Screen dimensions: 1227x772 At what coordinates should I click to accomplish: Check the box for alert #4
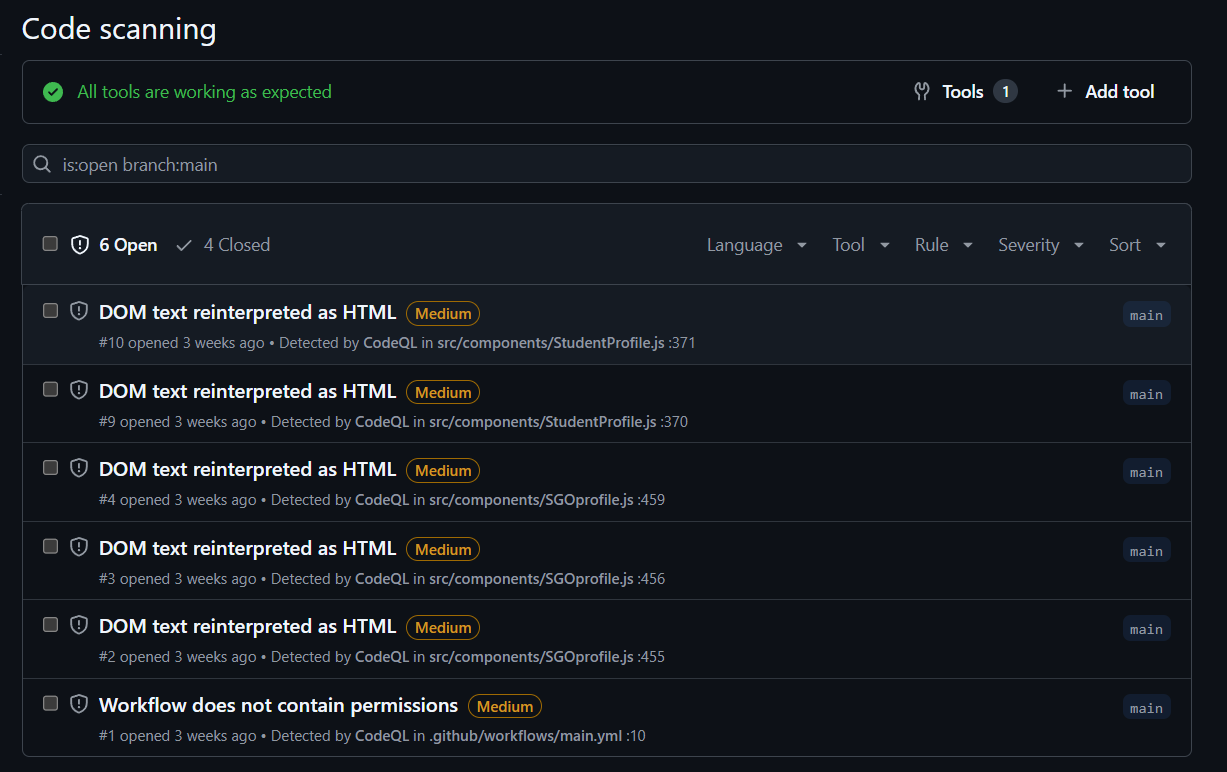coord(50,468)
